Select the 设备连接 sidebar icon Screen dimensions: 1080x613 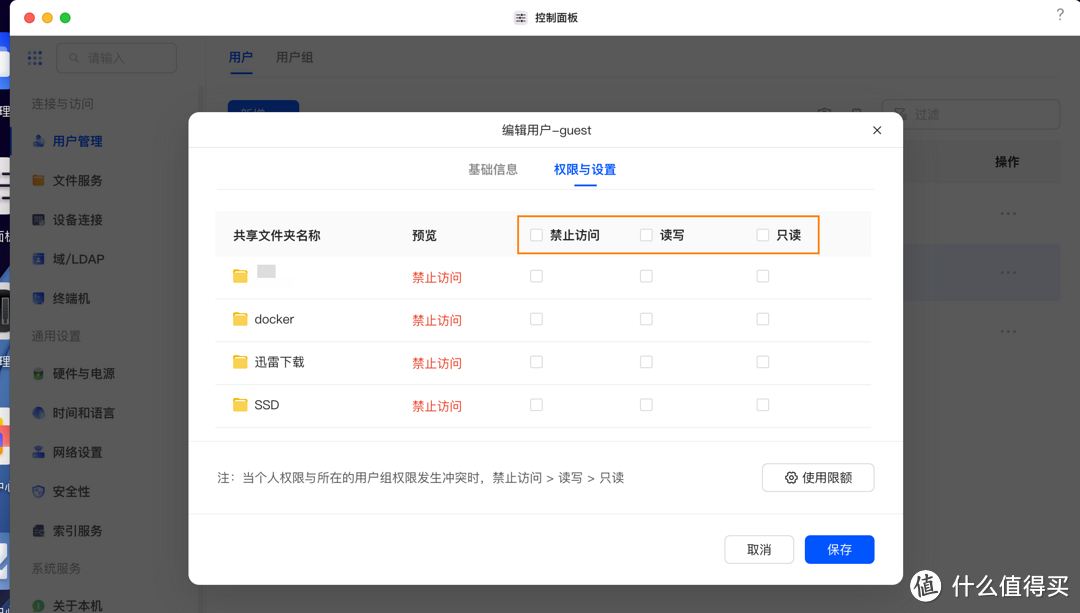point(39,220)
